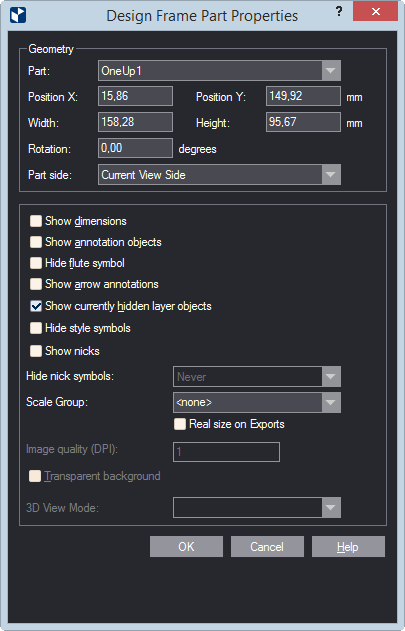
Task: Click the Position Y field
Action: tap(303, 96)
